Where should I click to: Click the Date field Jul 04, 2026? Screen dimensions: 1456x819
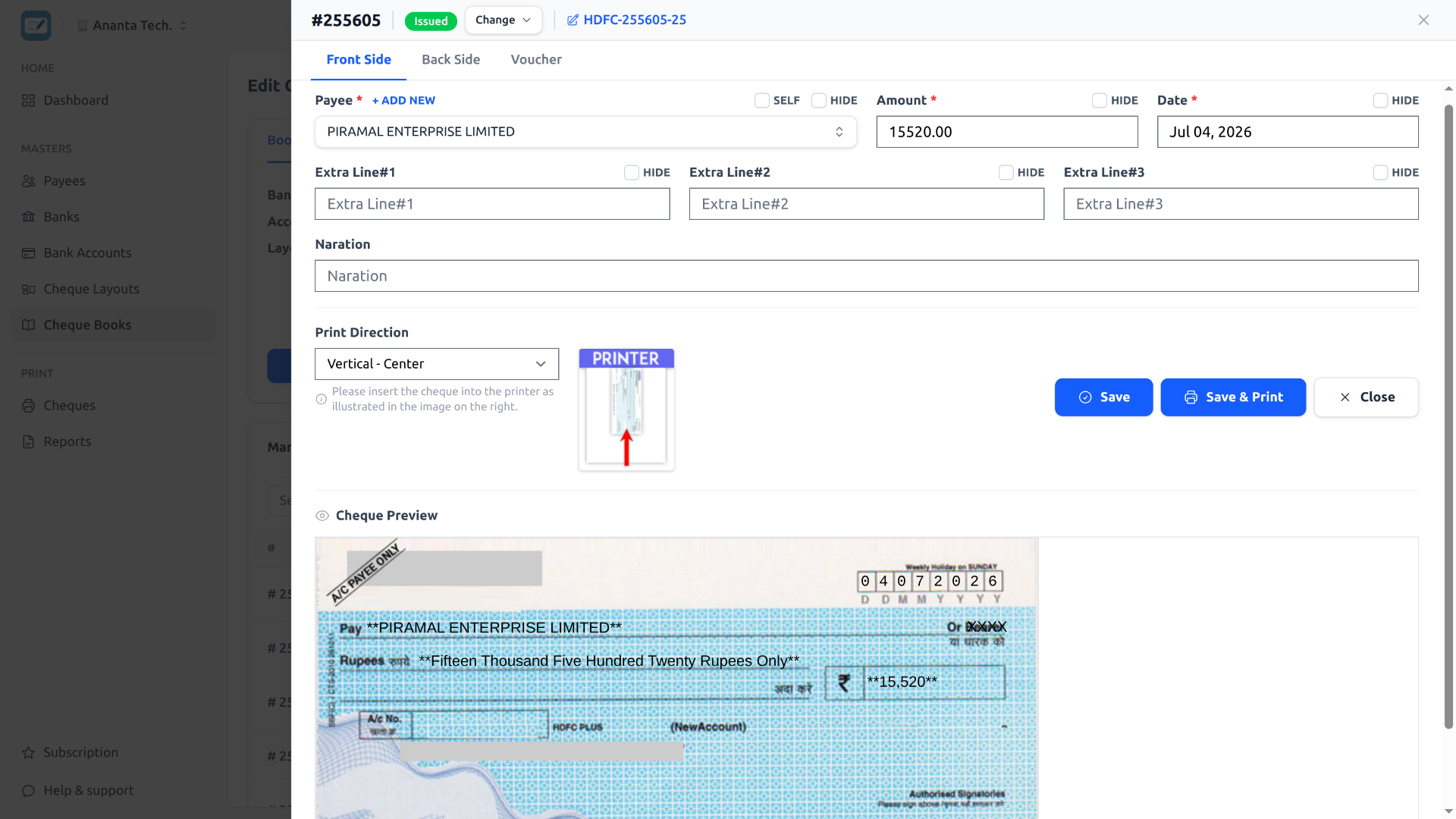point(1288,132)
